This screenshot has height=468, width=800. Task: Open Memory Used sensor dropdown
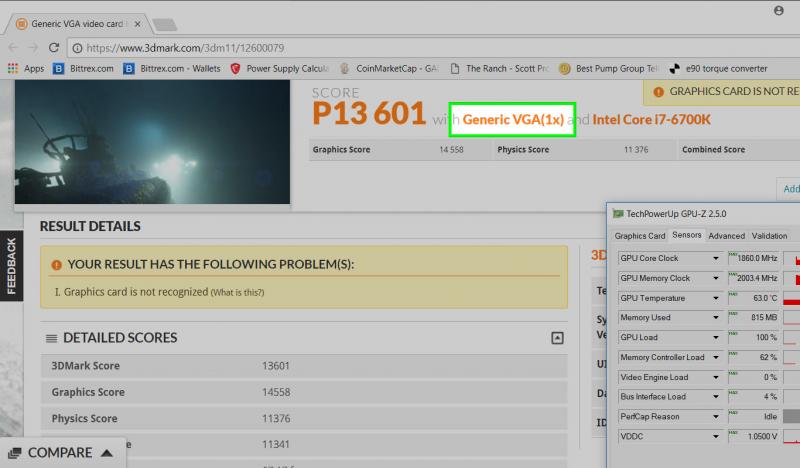click(x=715, y=317)
